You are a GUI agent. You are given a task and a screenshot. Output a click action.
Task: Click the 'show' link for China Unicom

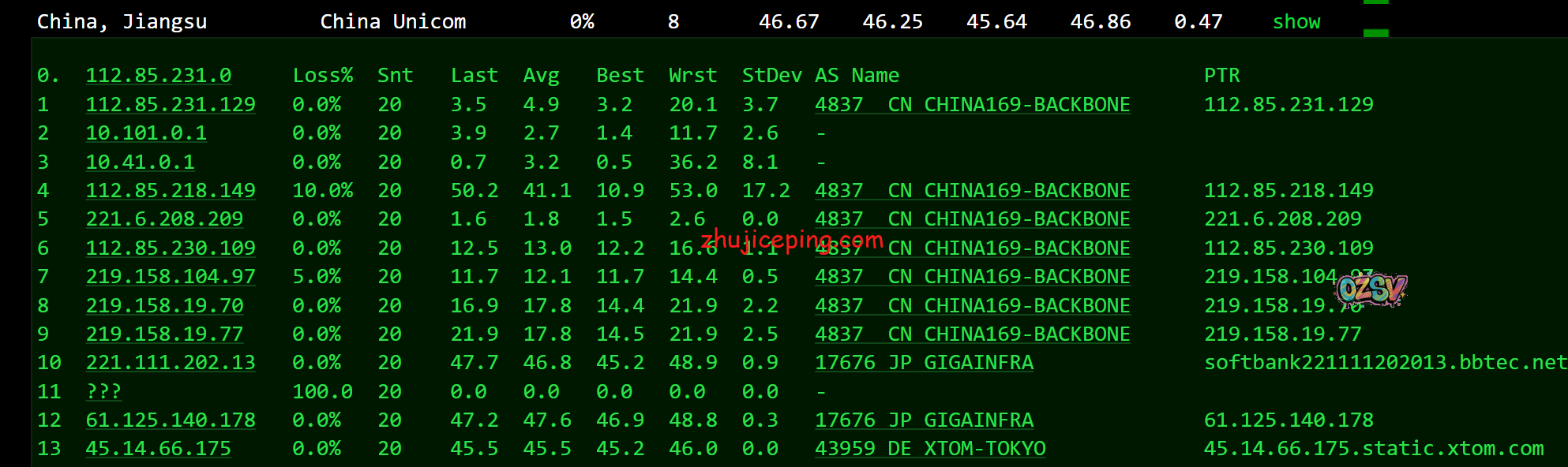[1296, 22]
